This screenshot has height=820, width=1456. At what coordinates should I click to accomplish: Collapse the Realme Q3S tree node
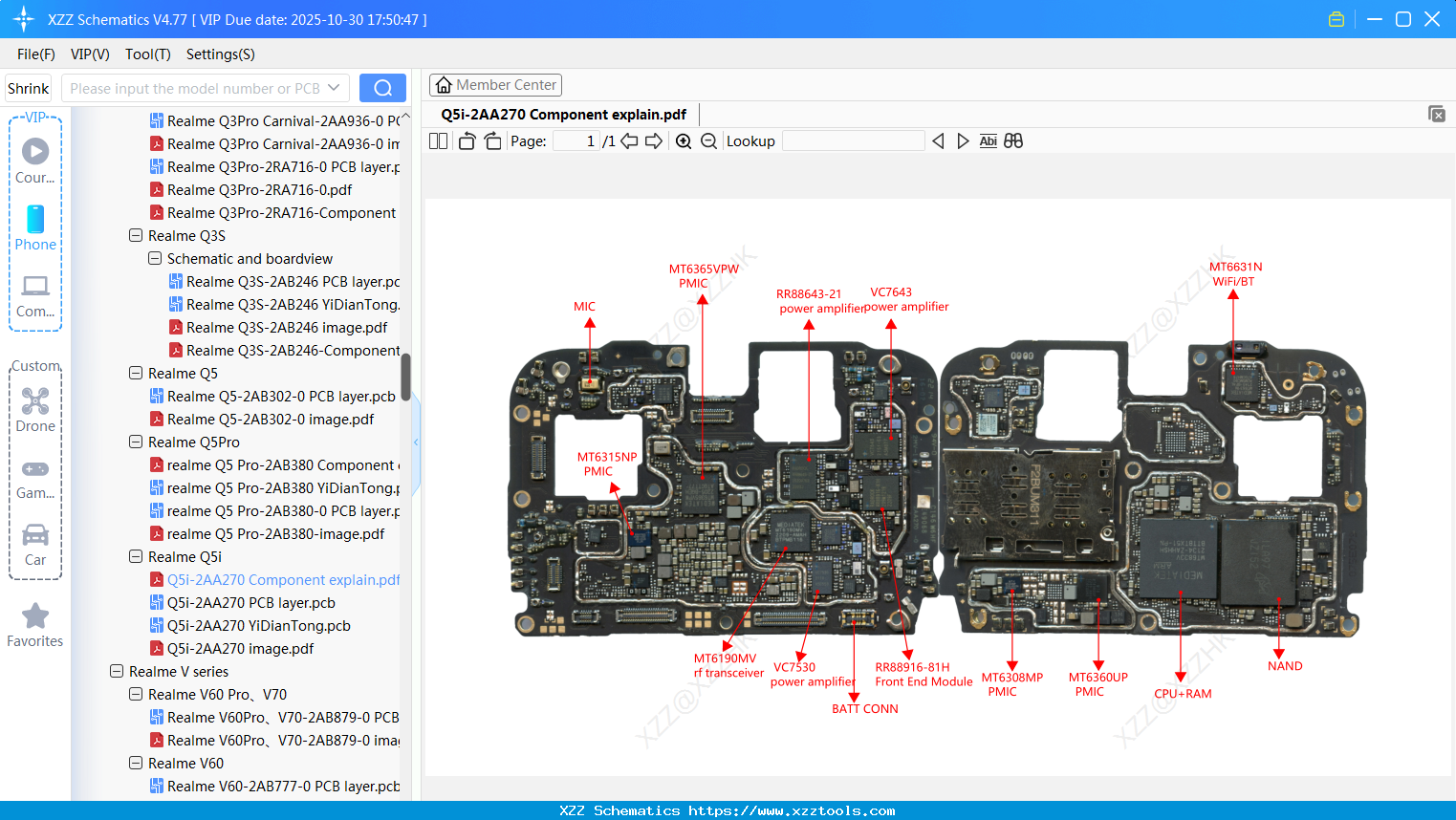click(x=135, y=235)
